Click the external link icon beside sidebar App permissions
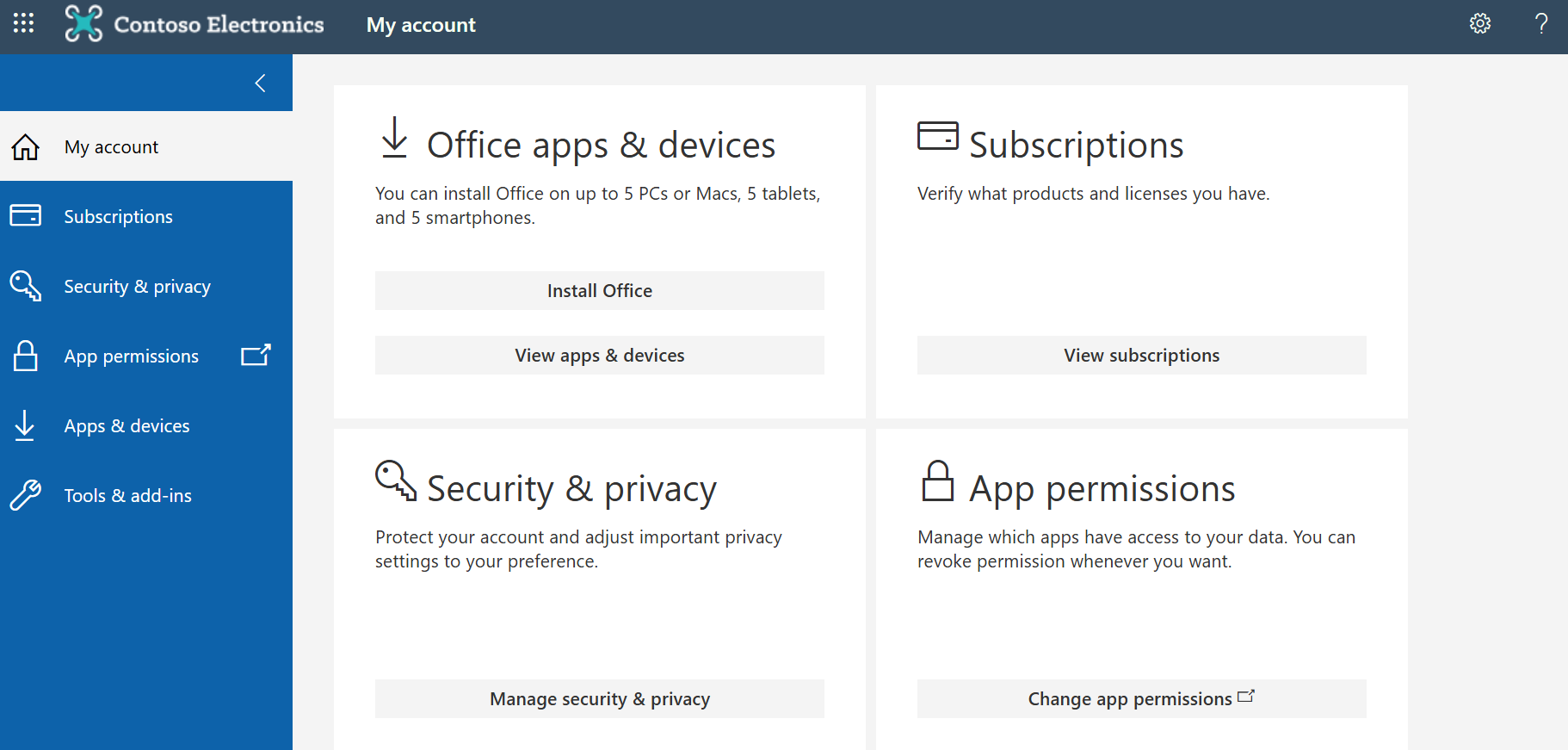The width and height of the screenshot is (1568, 750). coord(256,355)
